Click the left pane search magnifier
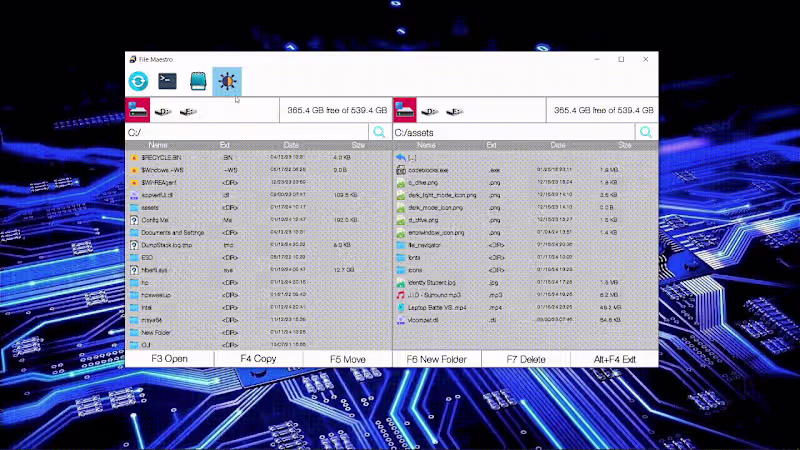This screenshot has height=450, width=800. click(379, 132)
